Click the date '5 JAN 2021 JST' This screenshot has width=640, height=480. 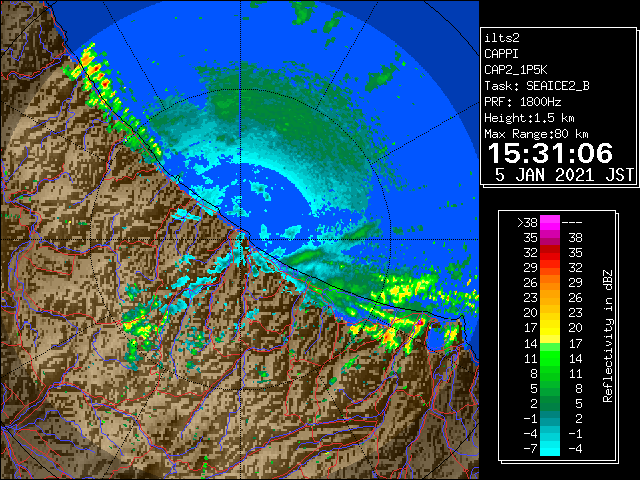pyautogui.click(x=564, y=175)
